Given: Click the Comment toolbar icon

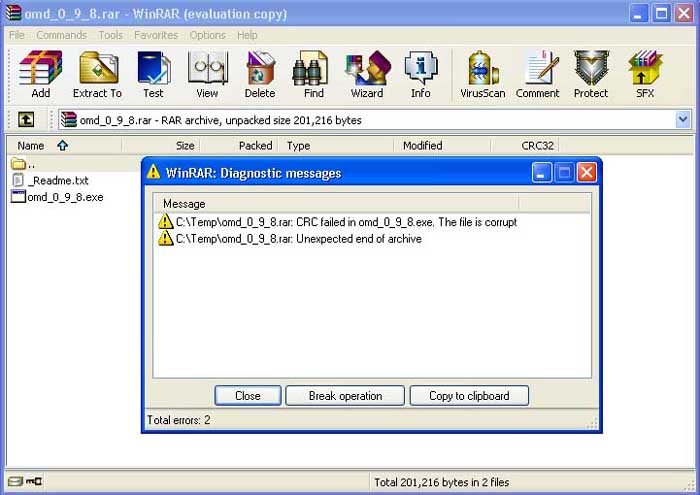Looking at the screenshot, I should pos(541,68).
